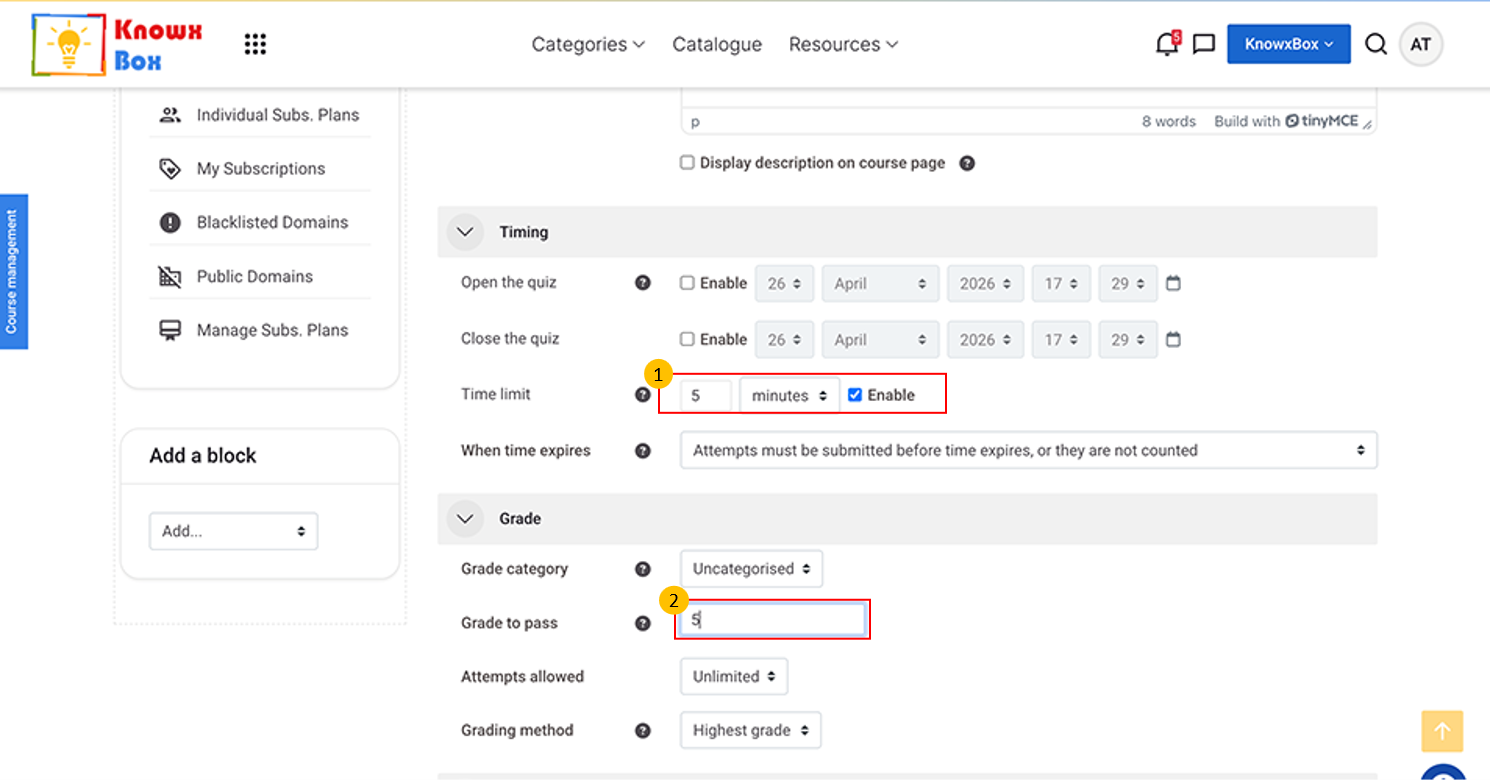Image resolution: width=1490 pixels, height=780 pixels.
Task: Enable the Close the quiz date checkbox
Action: 687,339
